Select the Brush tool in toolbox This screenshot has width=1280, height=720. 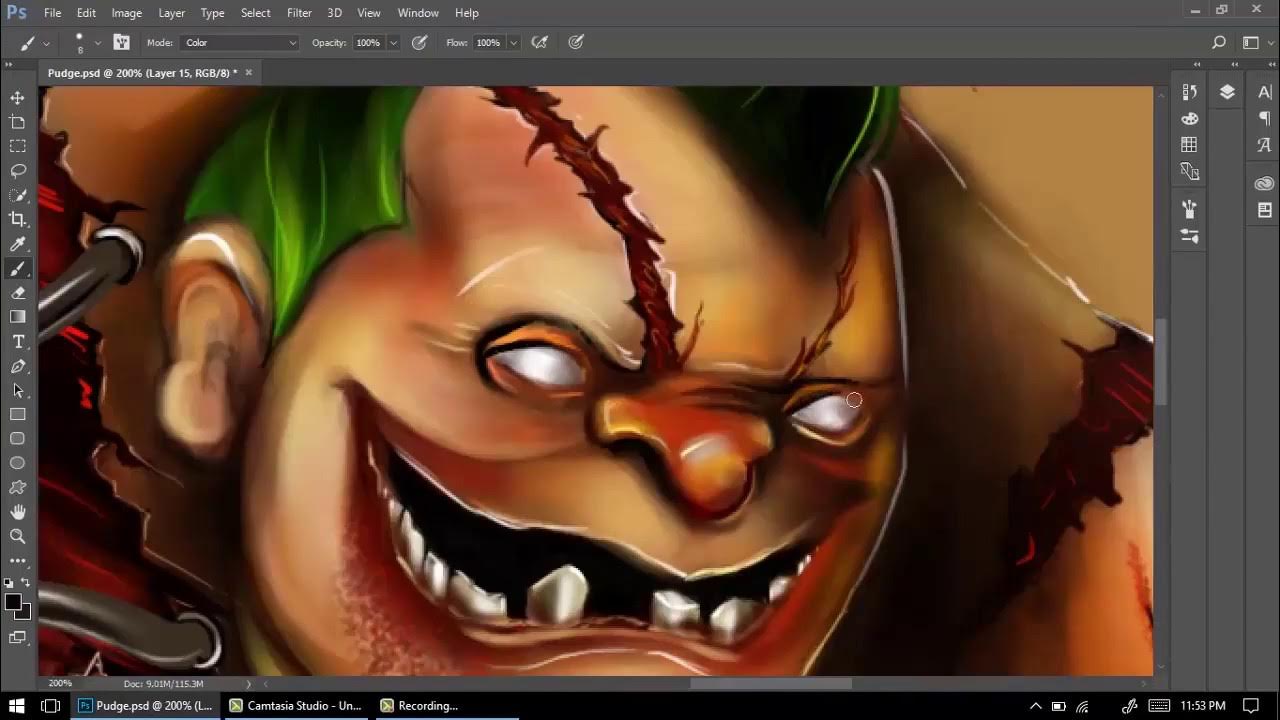pos(17,268)
